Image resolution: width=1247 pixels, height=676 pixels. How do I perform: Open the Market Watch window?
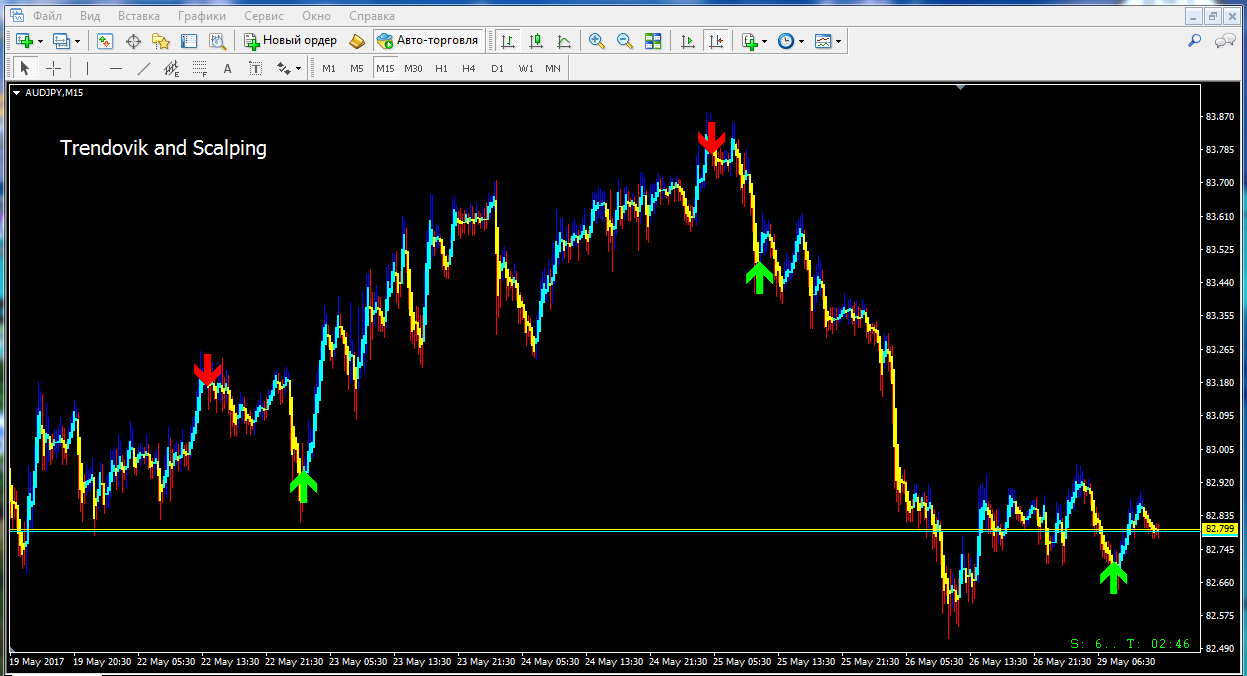coord(105,41)
